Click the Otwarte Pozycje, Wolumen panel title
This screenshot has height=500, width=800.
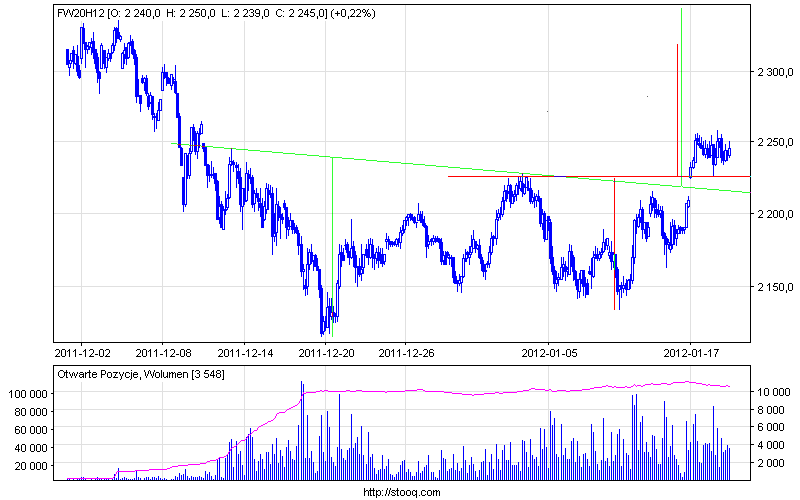tap(141, 374)
